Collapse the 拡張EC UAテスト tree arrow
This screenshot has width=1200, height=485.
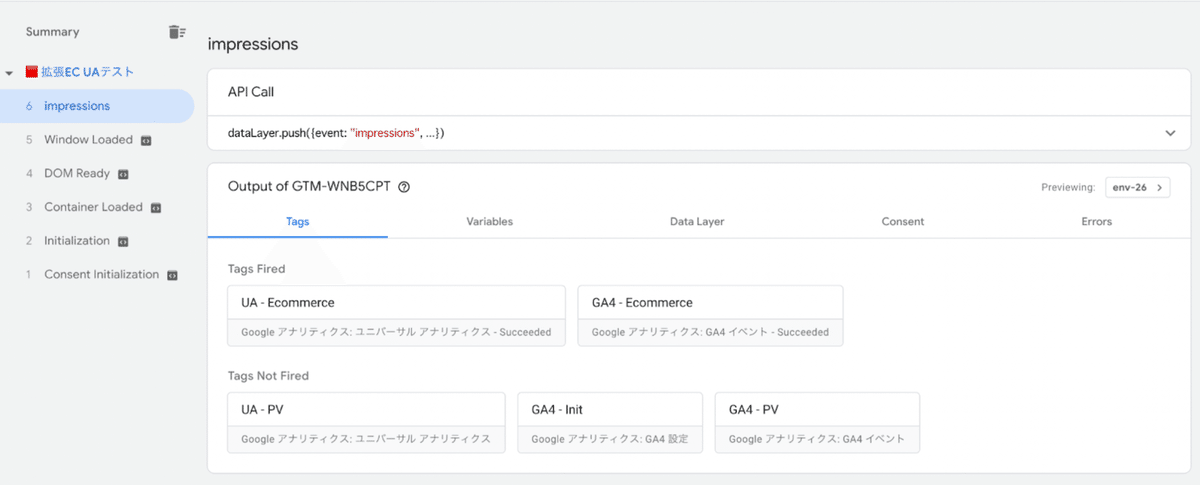click(x=9, y=73)
